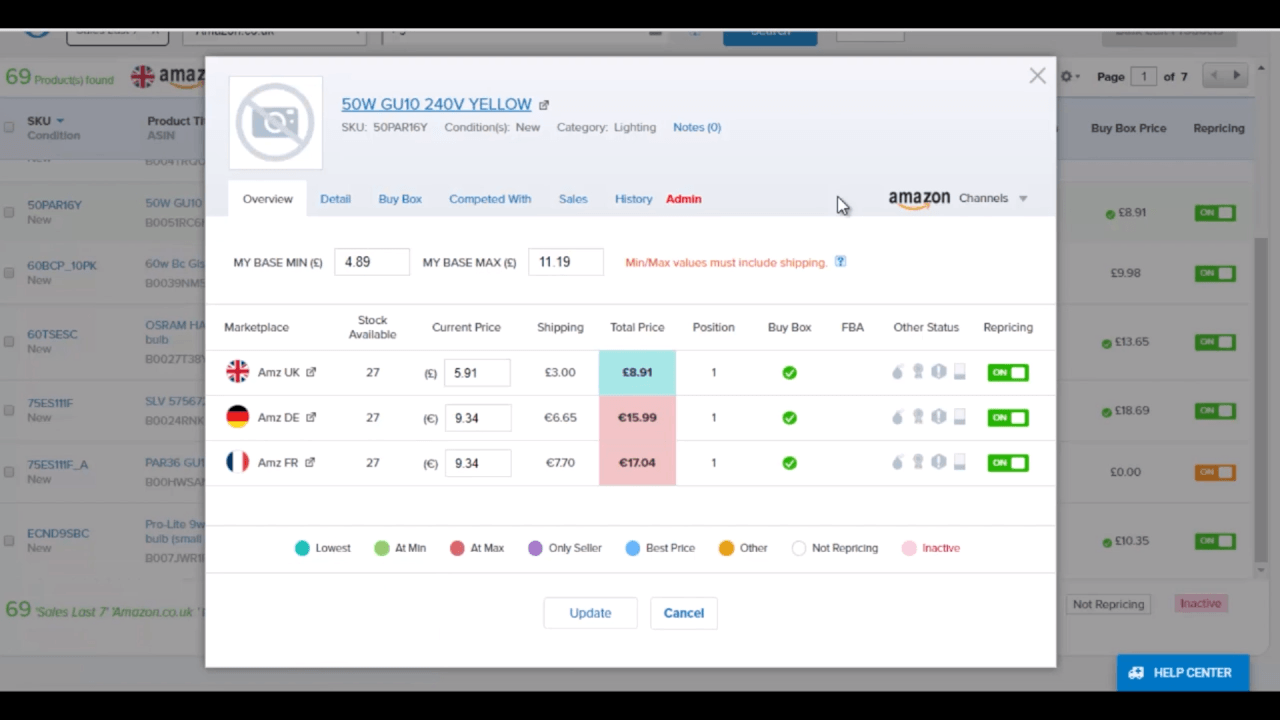The image size is (1280, 720).
Task: Open Amz UK external link icon
Action: pyautogui.click(x=311, y=372)
